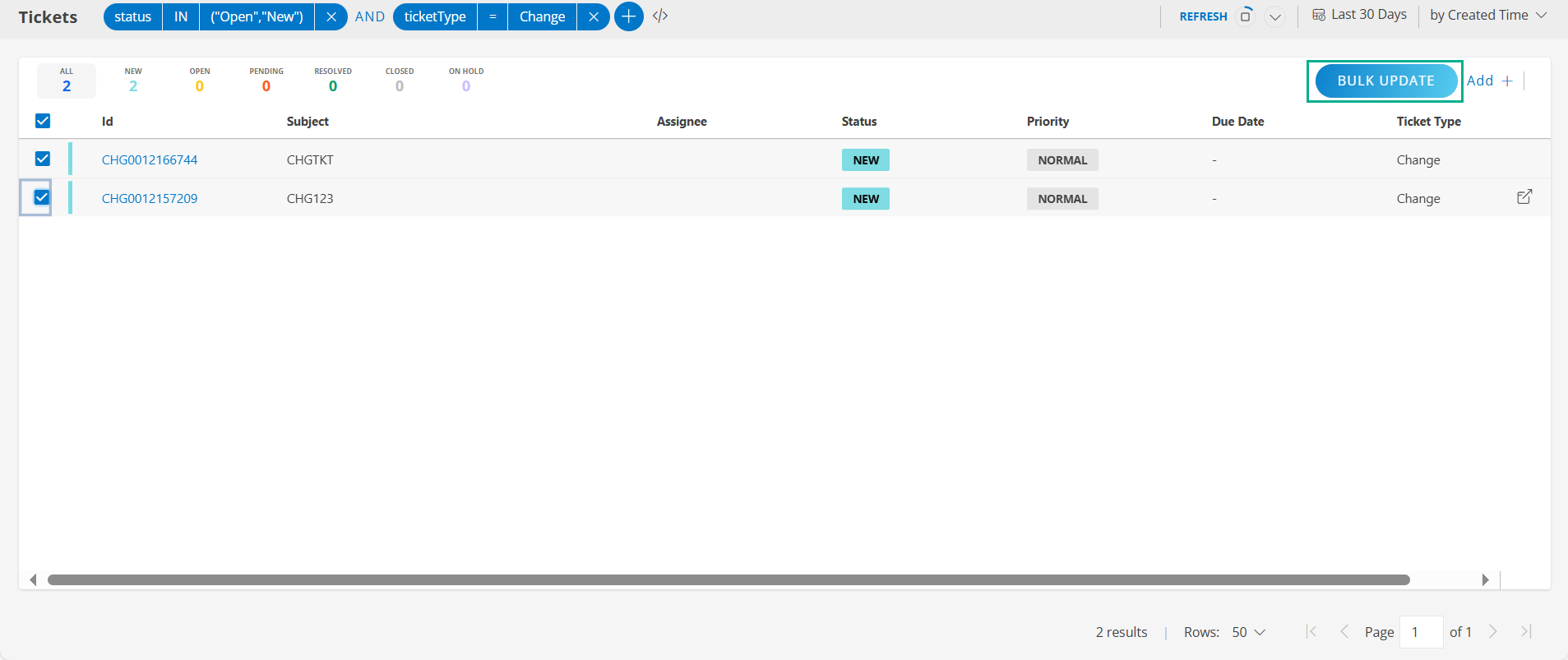This screenshot has height=660, width=1568.
Task: Open CHG0012157209 in new window icon
Action: (1524, 196)
